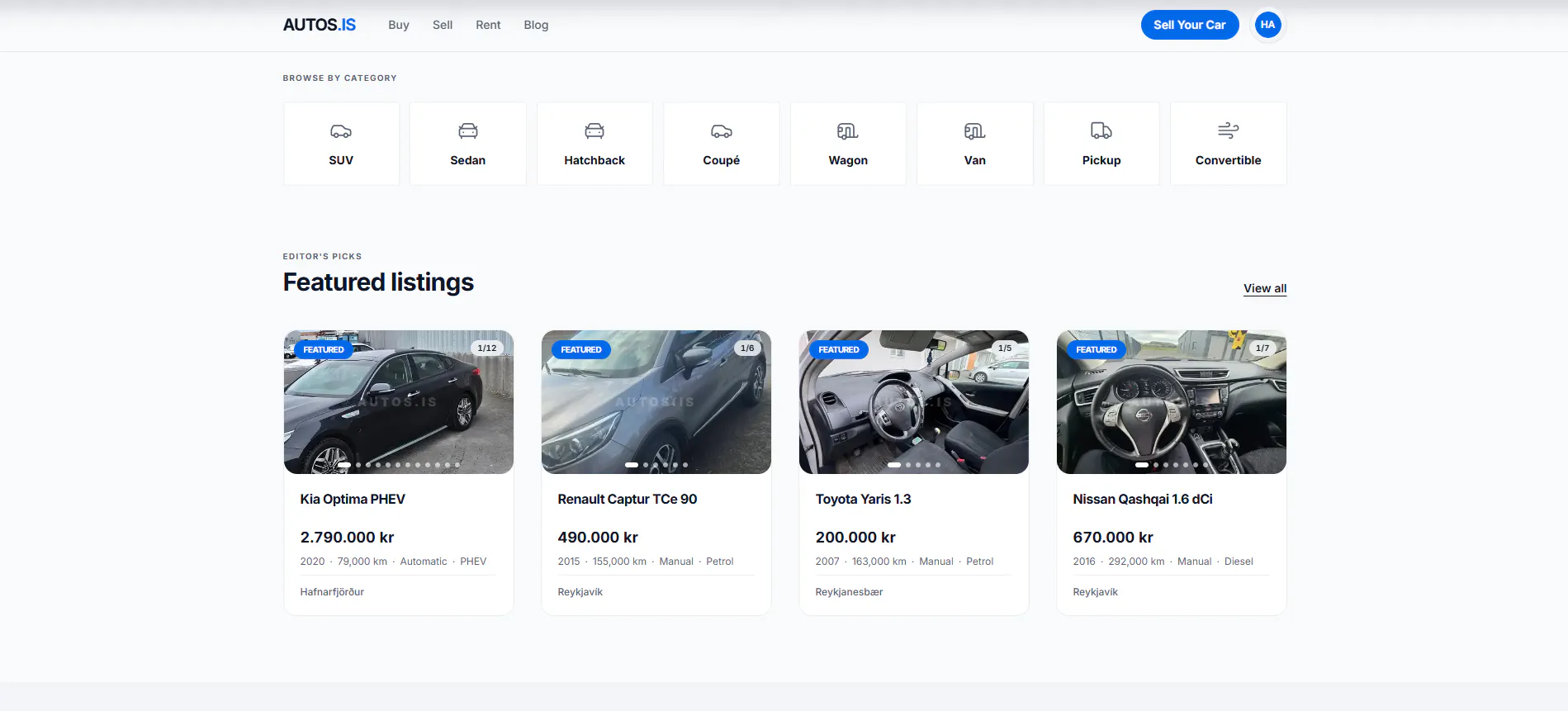Click the 1/5 photo counter badge
Image resolution: width=1568 pixels, height=711 pixels.
click(x=1005, y=348)
